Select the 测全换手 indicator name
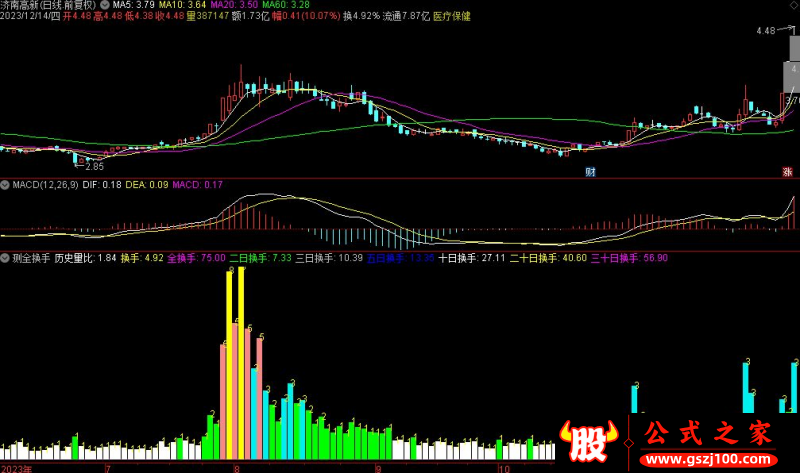Image resolution: width=800 pixels, height=473 pixels. click(31, 258)
